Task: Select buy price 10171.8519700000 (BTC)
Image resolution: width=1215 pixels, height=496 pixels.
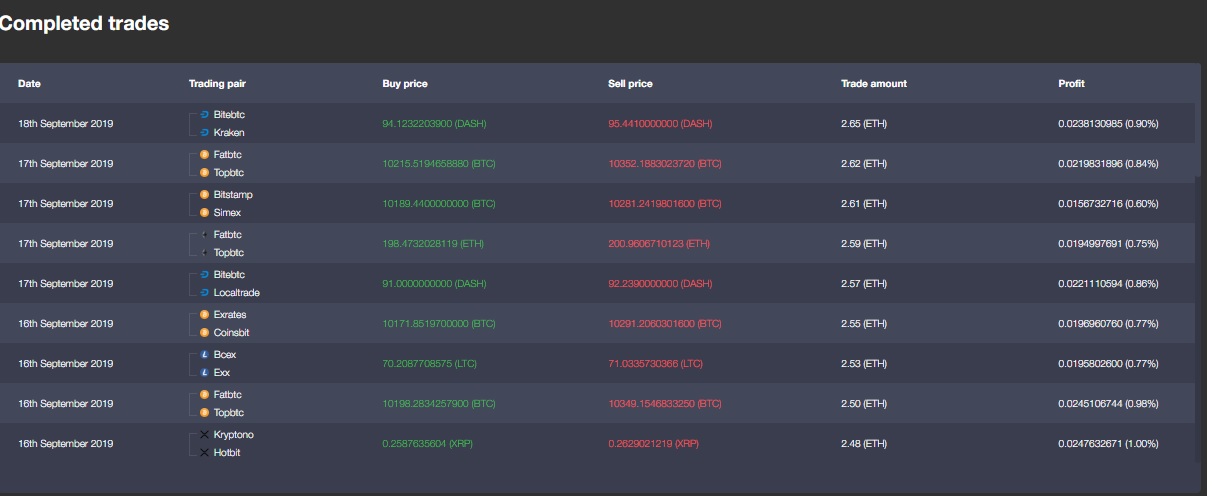Action: pyautogui.click(x=439, y=324)
